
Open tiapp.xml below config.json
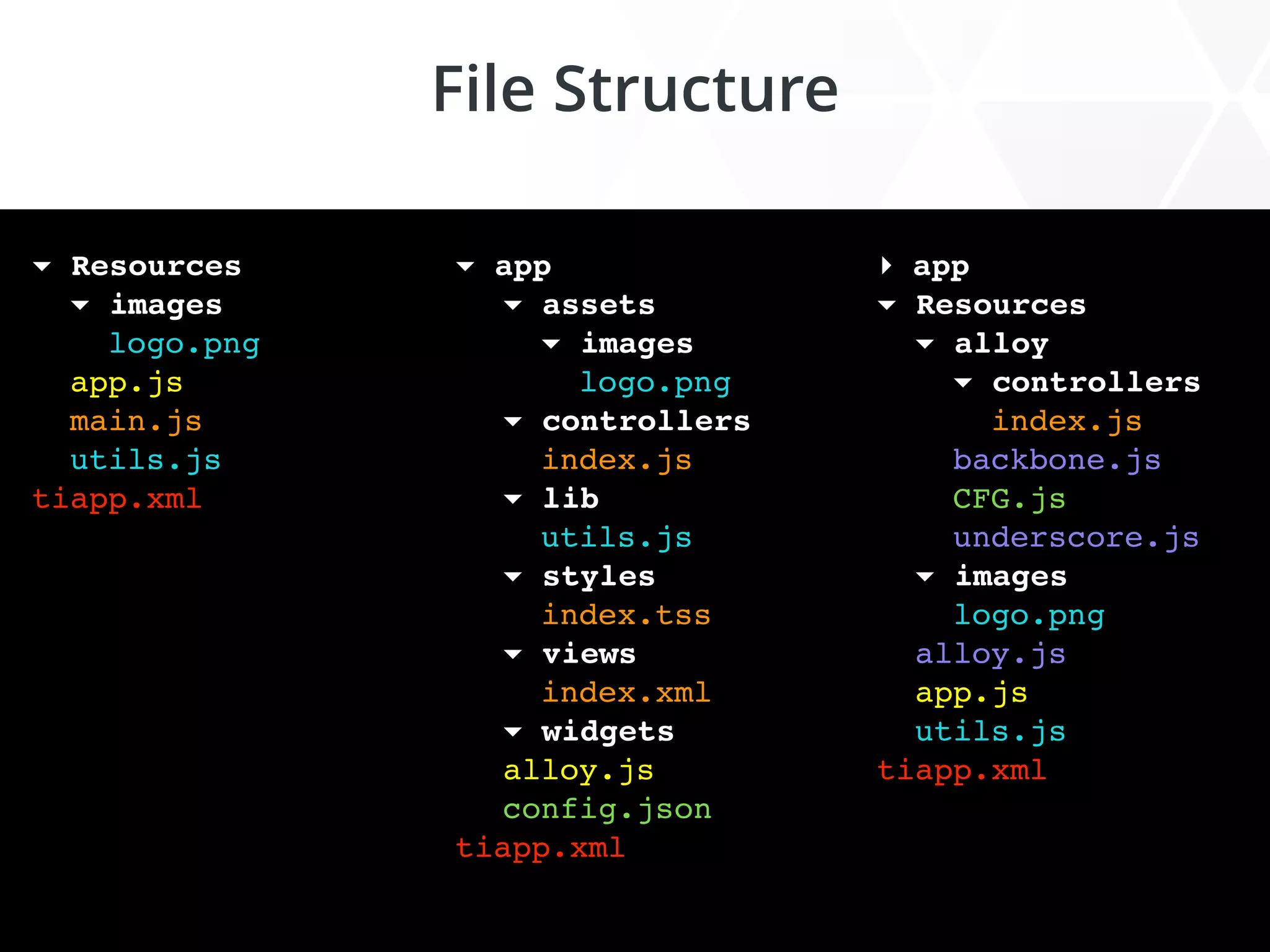pyautogui.click(x=540, y=848)
